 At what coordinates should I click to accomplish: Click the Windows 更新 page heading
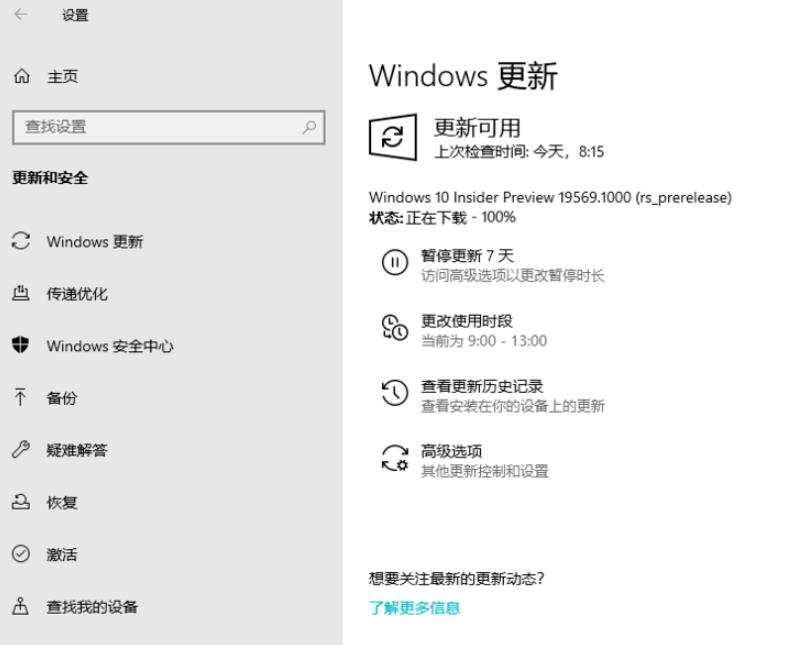coord(463,76)
